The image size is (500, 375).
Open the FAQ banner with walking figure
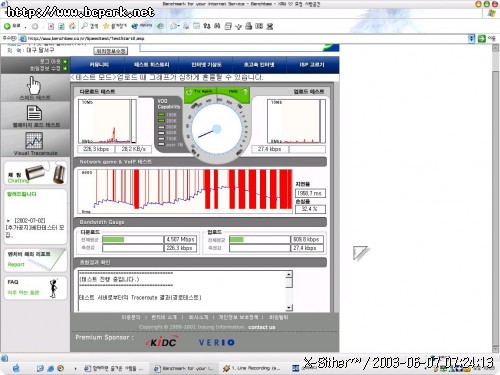[35, 288]
